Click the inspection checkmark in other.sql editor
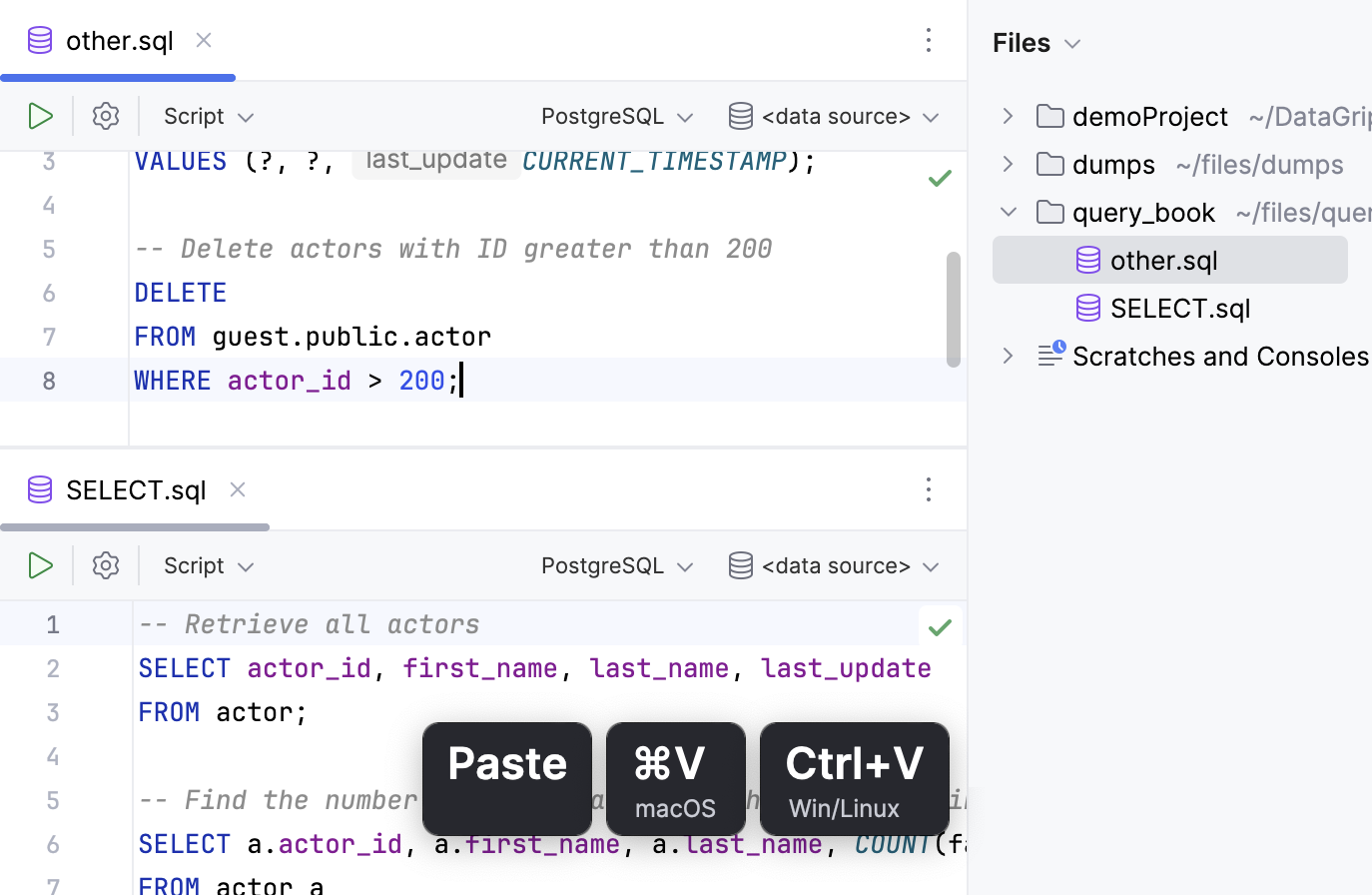 coord(940,179)
